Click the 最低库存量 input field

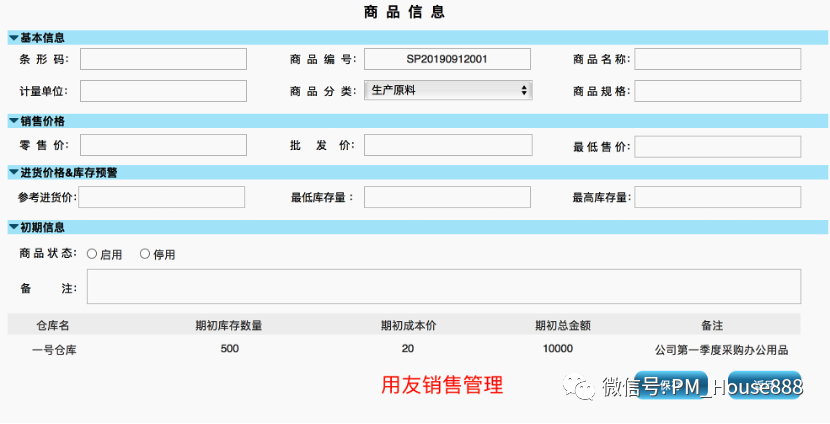(x=447, y=197)
